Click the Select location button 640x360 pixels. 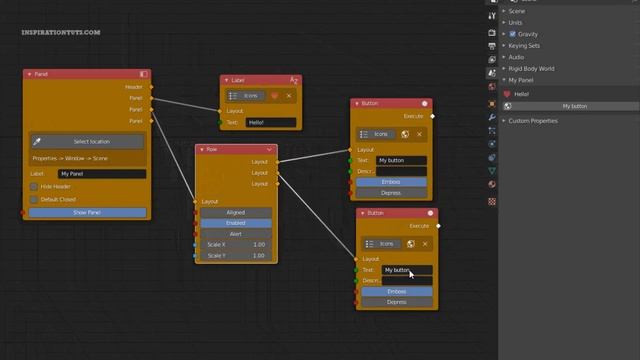coord(87,142)
